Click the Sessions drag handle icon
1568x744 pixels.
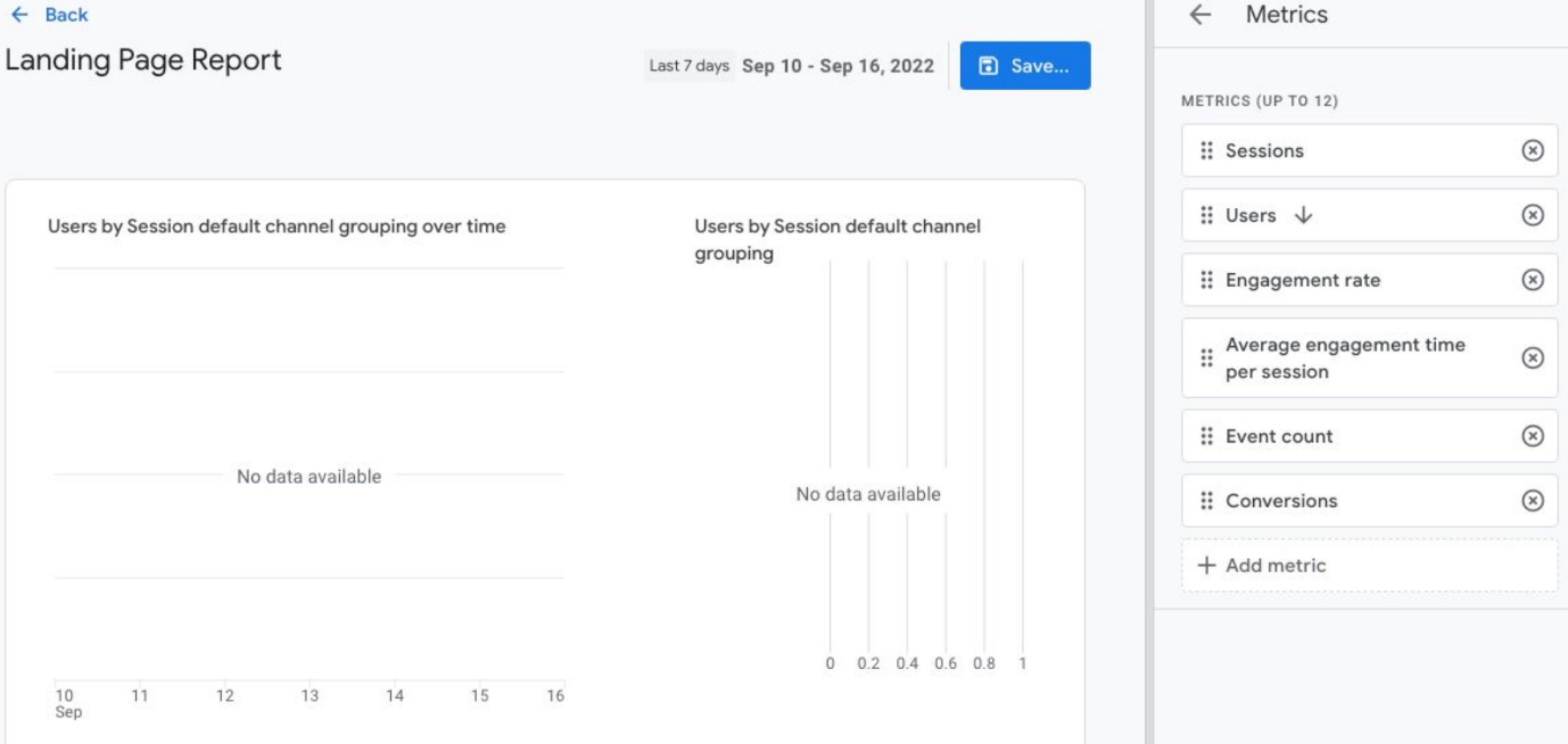click(x=1206, y=151)
